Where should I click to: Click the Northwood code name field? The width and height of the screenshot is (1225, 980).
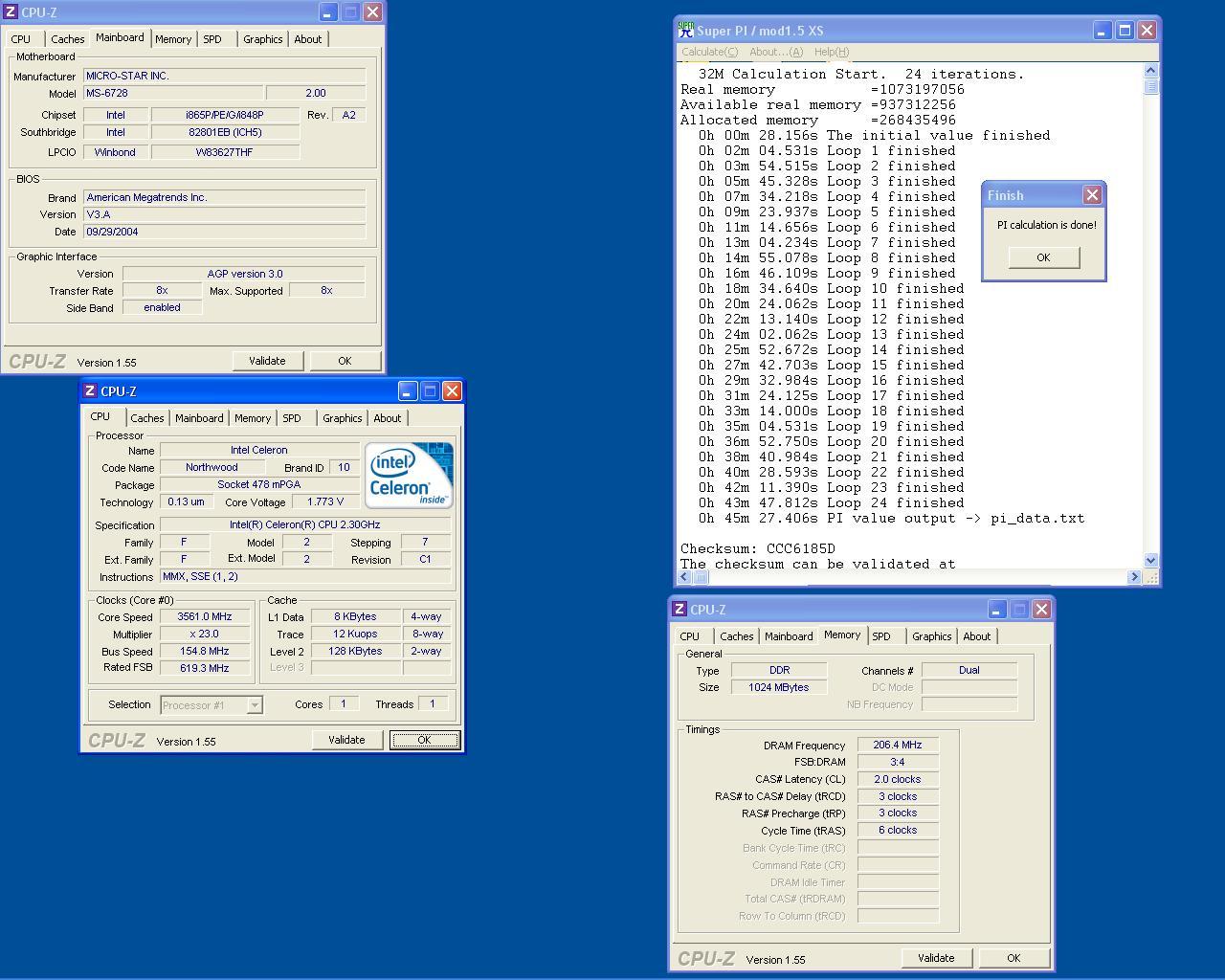[x=212, y=468]
